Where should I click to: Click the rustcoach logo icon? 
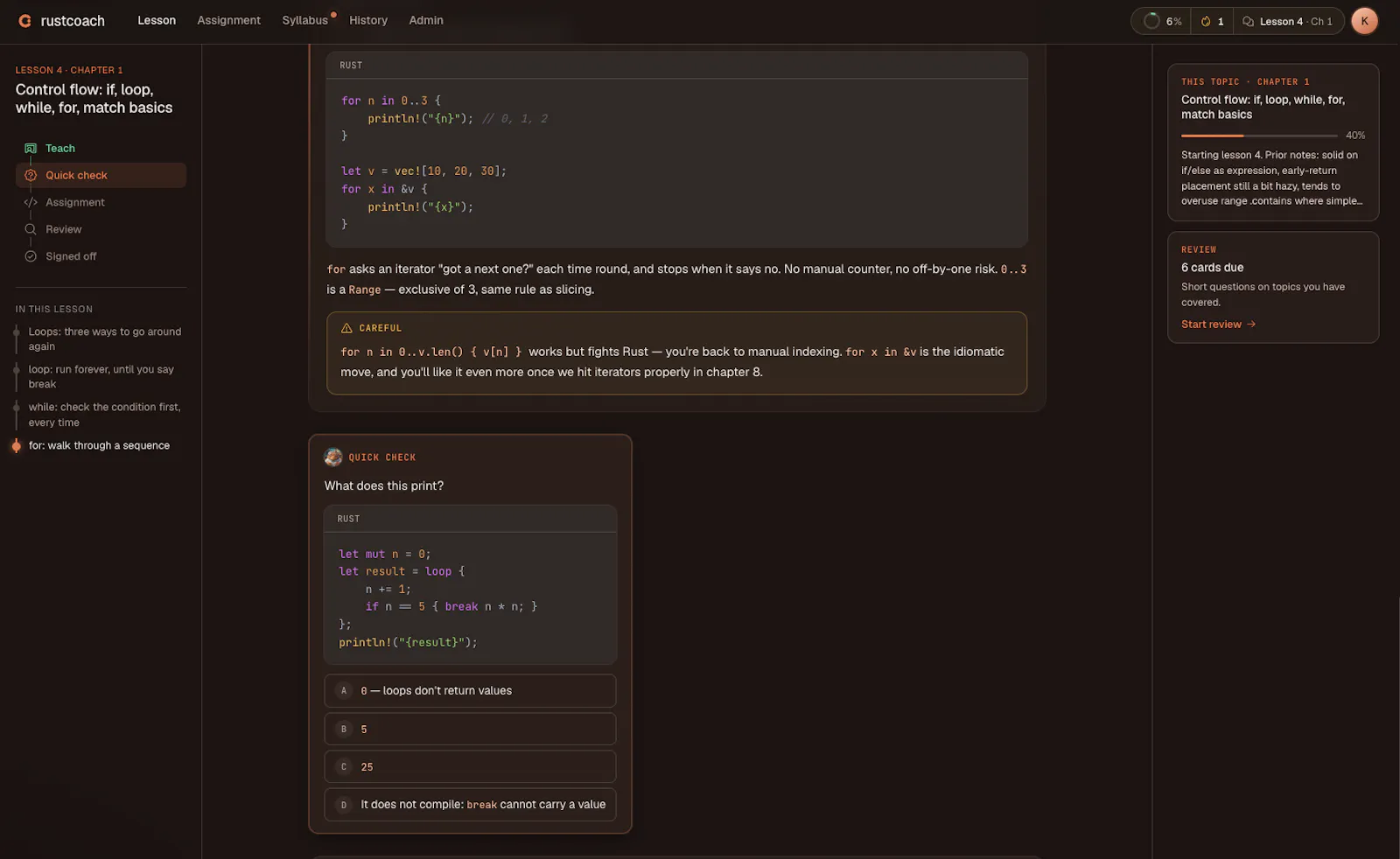[x=25, y=21]
